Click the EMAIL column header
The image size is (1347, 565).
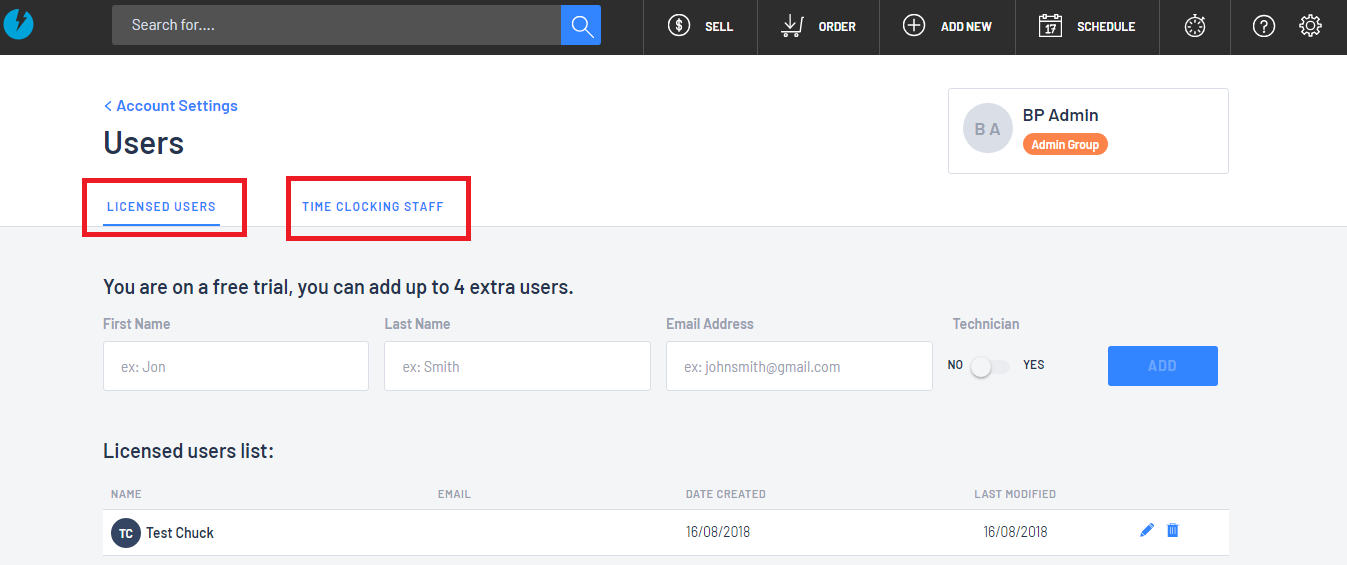[454, 494]
